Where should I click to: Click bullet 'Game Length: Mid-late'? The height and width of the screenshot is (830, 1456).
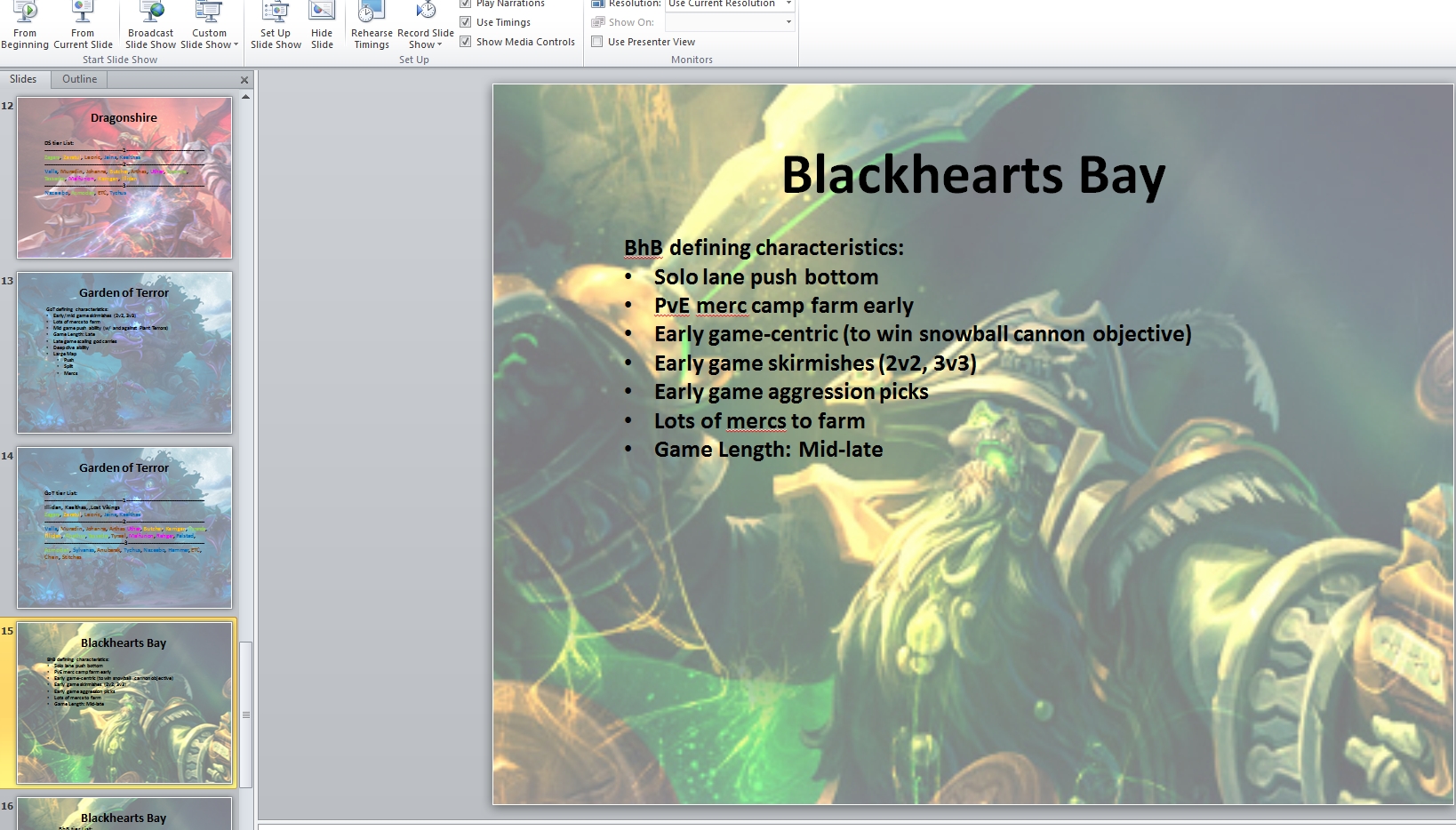point(769,450)
